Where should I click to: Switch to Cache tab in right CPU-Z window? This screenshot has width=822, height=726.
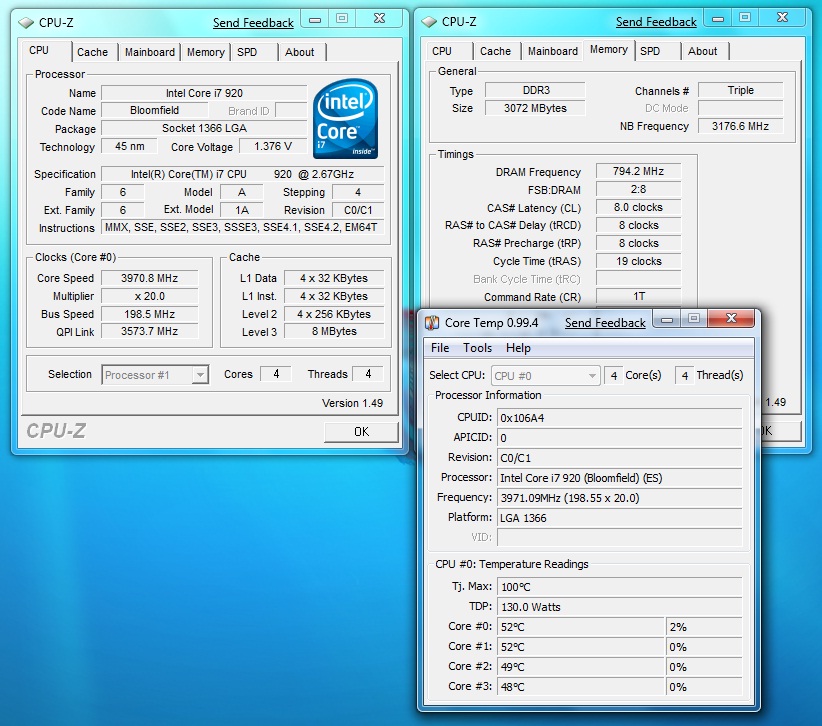(495, 51)
